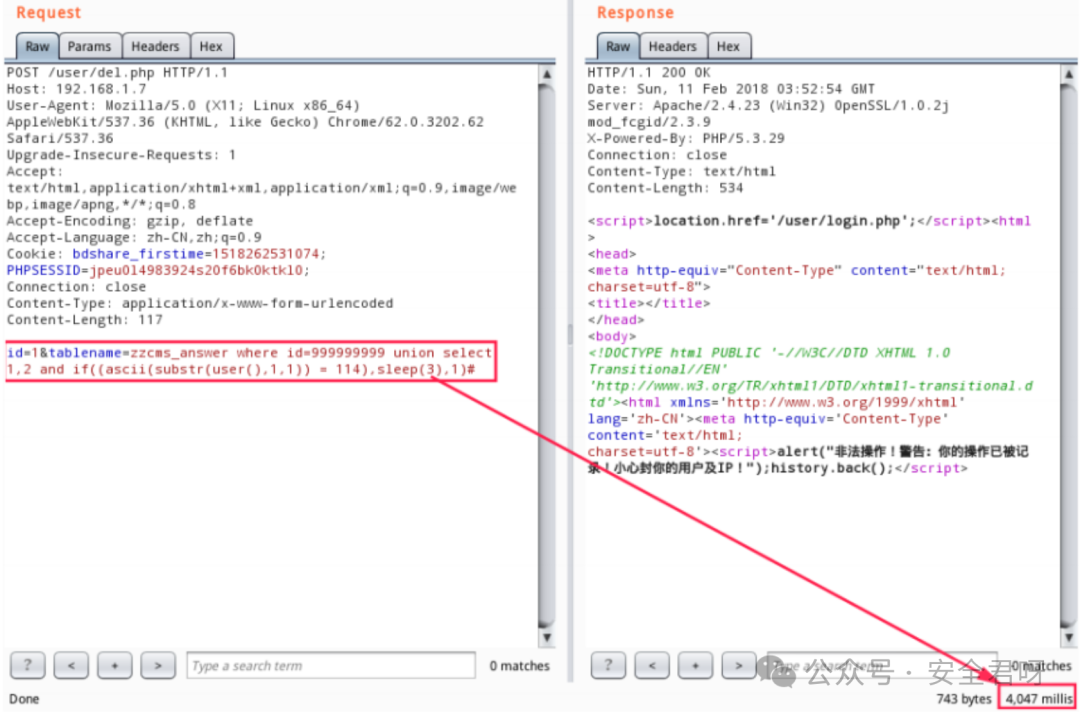
Task: Click Response scrollbar up arrow
Action: click(x=1068, y=74)
